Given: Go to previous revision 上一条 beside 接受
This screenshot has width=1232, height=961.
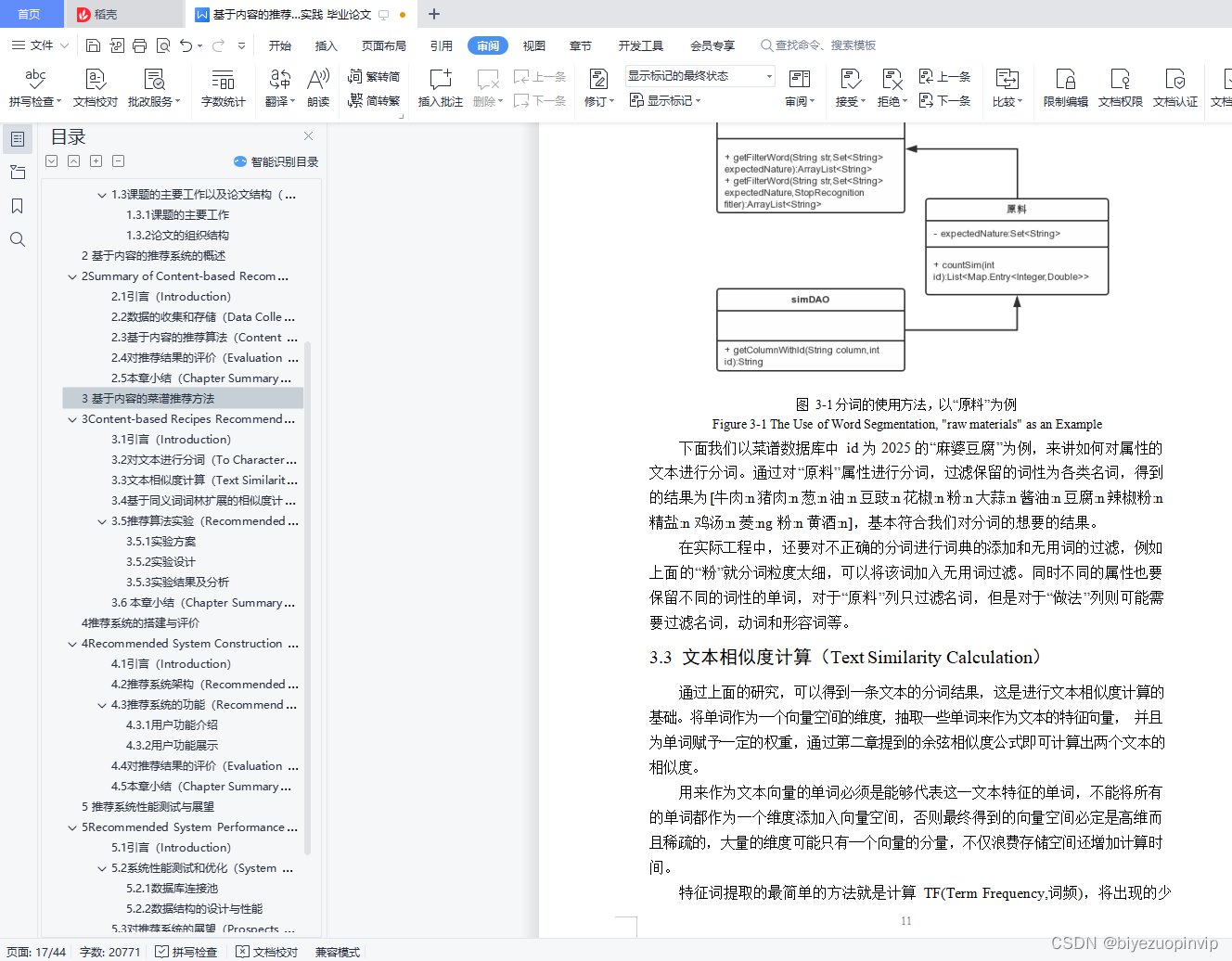Looking at the screenshot, I should tap(944, 77).
